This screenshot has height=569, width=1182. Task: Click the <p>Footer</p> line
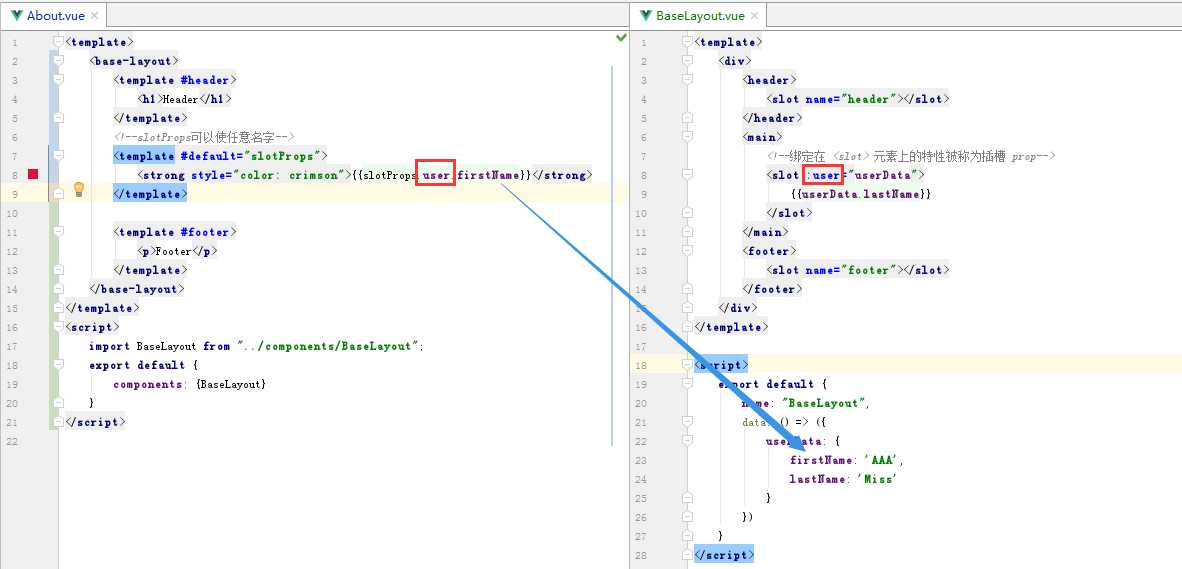(177, 251)
